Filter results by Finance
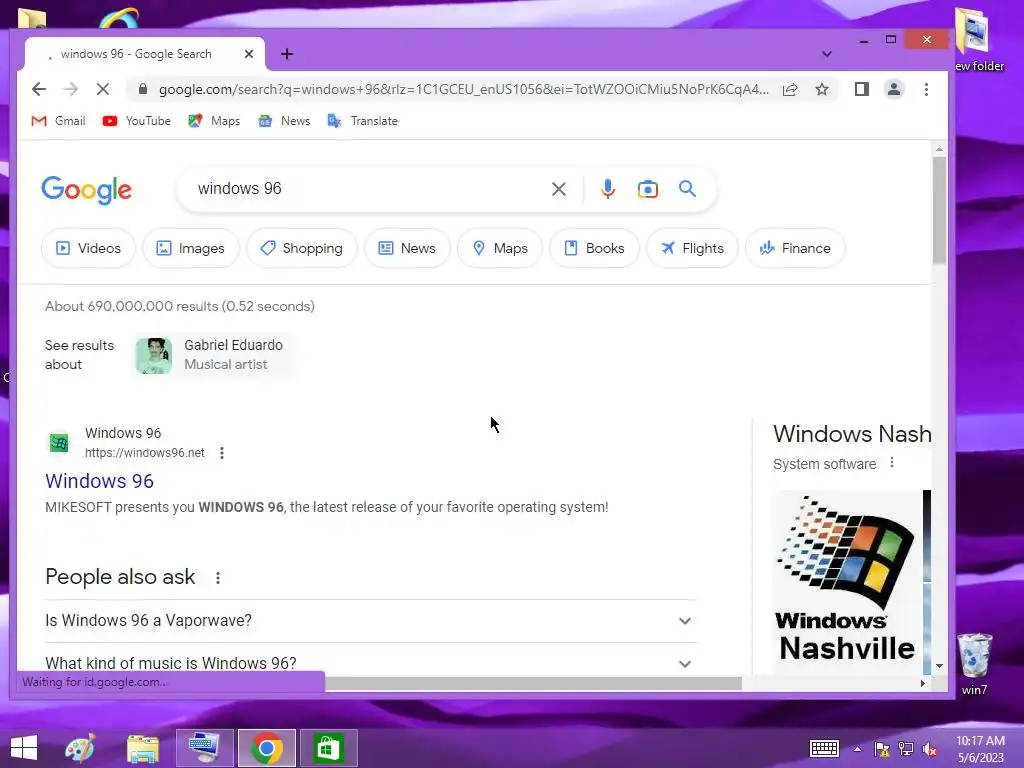 [x=795, y=248]
